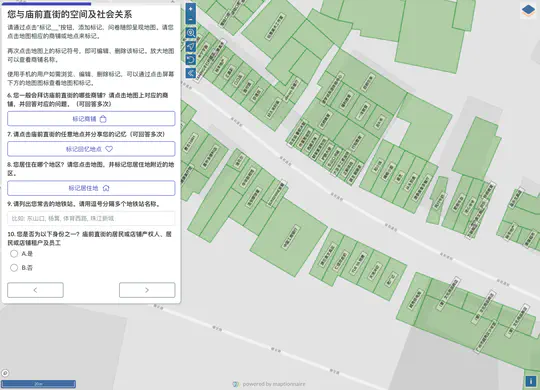
Task: Zoom out the map with minus button
Action: [x=191, y=19]
